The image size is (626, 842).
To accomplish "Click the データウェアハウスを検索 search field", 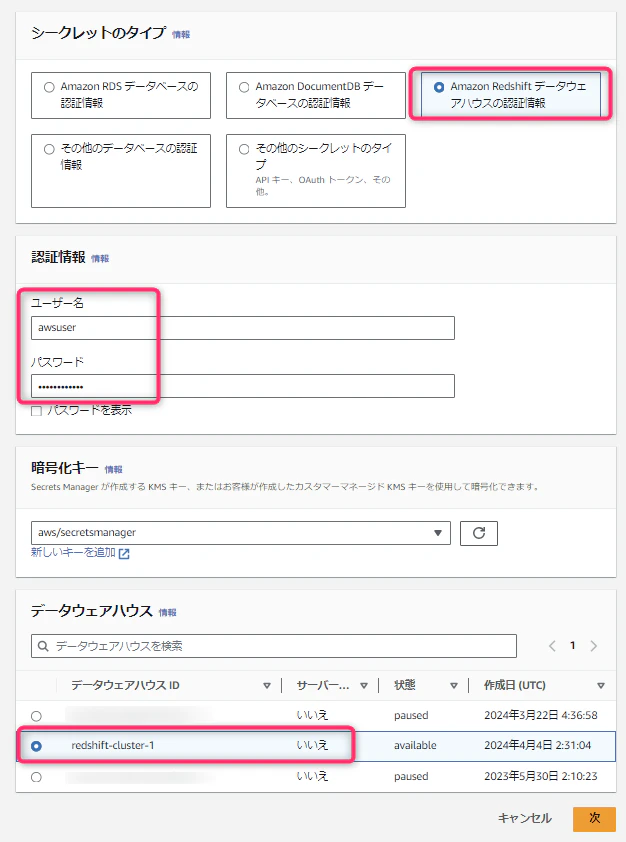I will 274,646.
